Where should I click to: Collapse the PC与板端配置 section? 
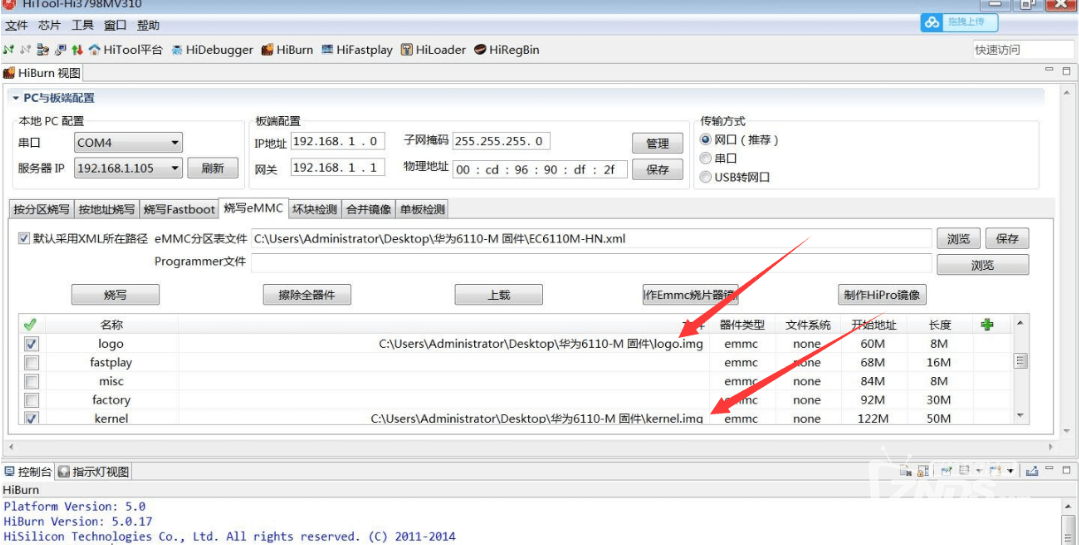click(x=16, y=98)
